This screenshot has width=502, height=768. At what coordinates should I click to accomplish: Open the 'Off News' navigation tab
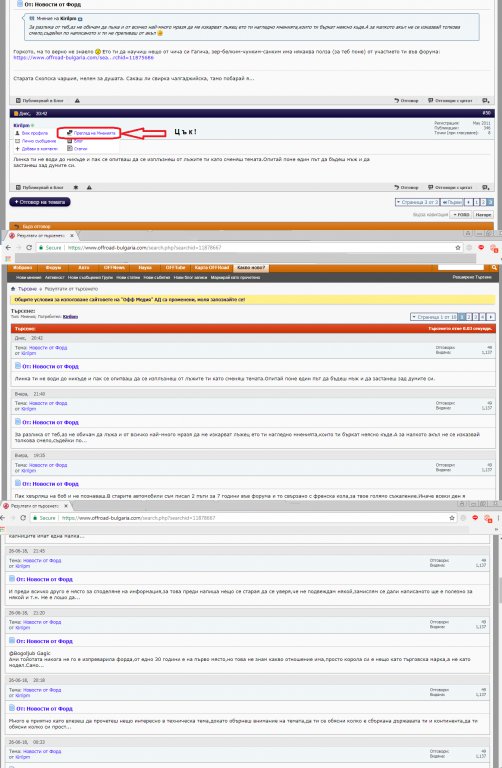(x=114, y=268)
